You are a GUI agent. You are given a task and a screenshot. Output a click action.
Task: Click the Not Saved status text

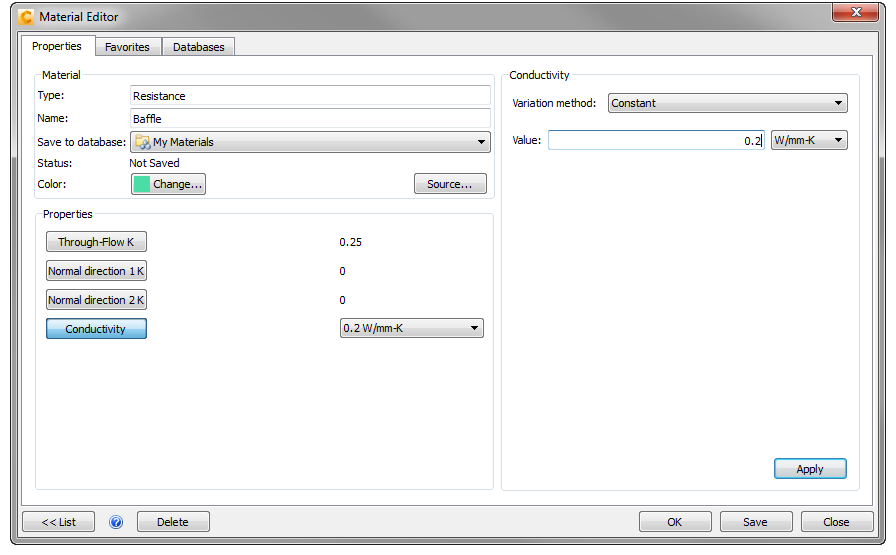coord(154,163)
